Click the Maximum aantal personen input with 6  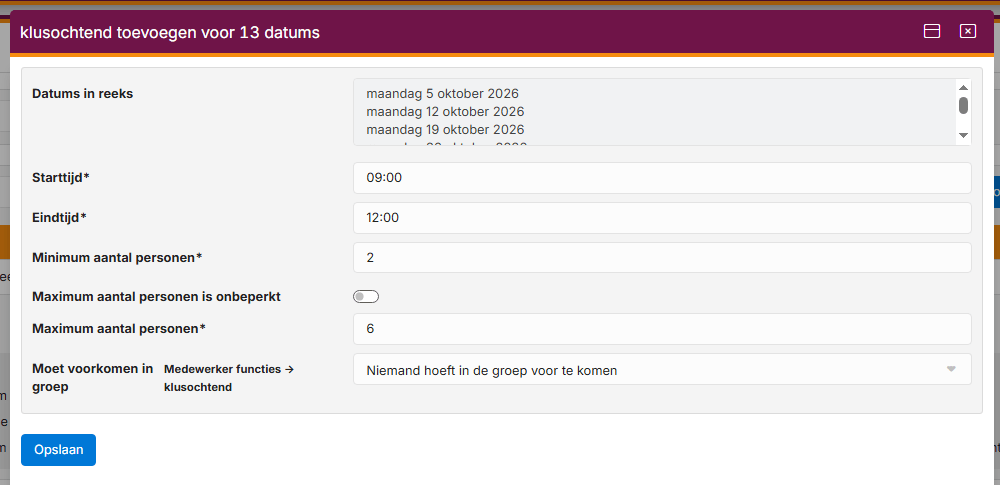point(662,329)
